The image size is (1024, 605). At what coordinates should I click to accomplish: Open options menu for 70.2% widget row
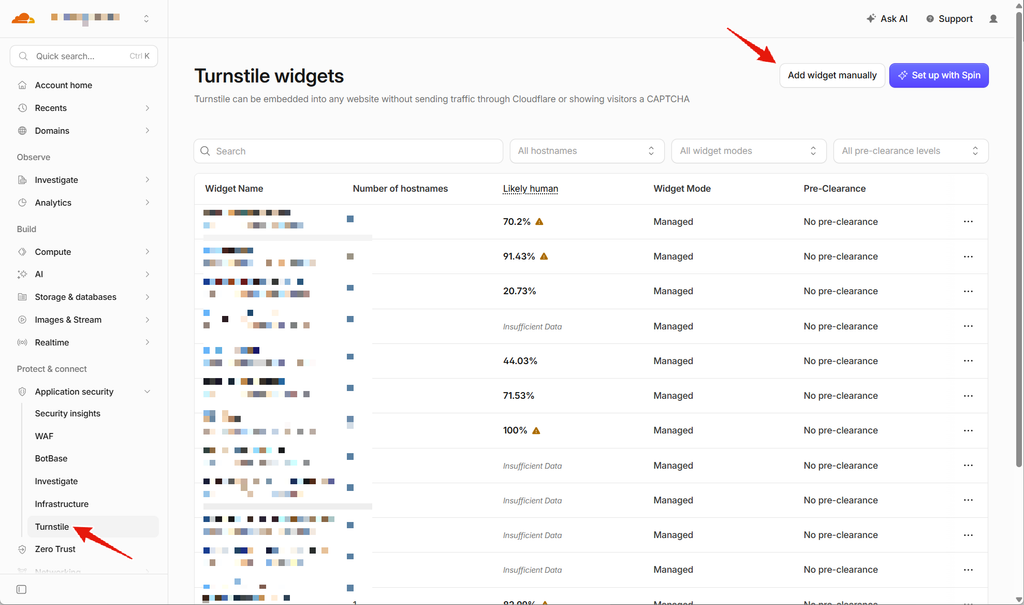[x=968, y=221]
